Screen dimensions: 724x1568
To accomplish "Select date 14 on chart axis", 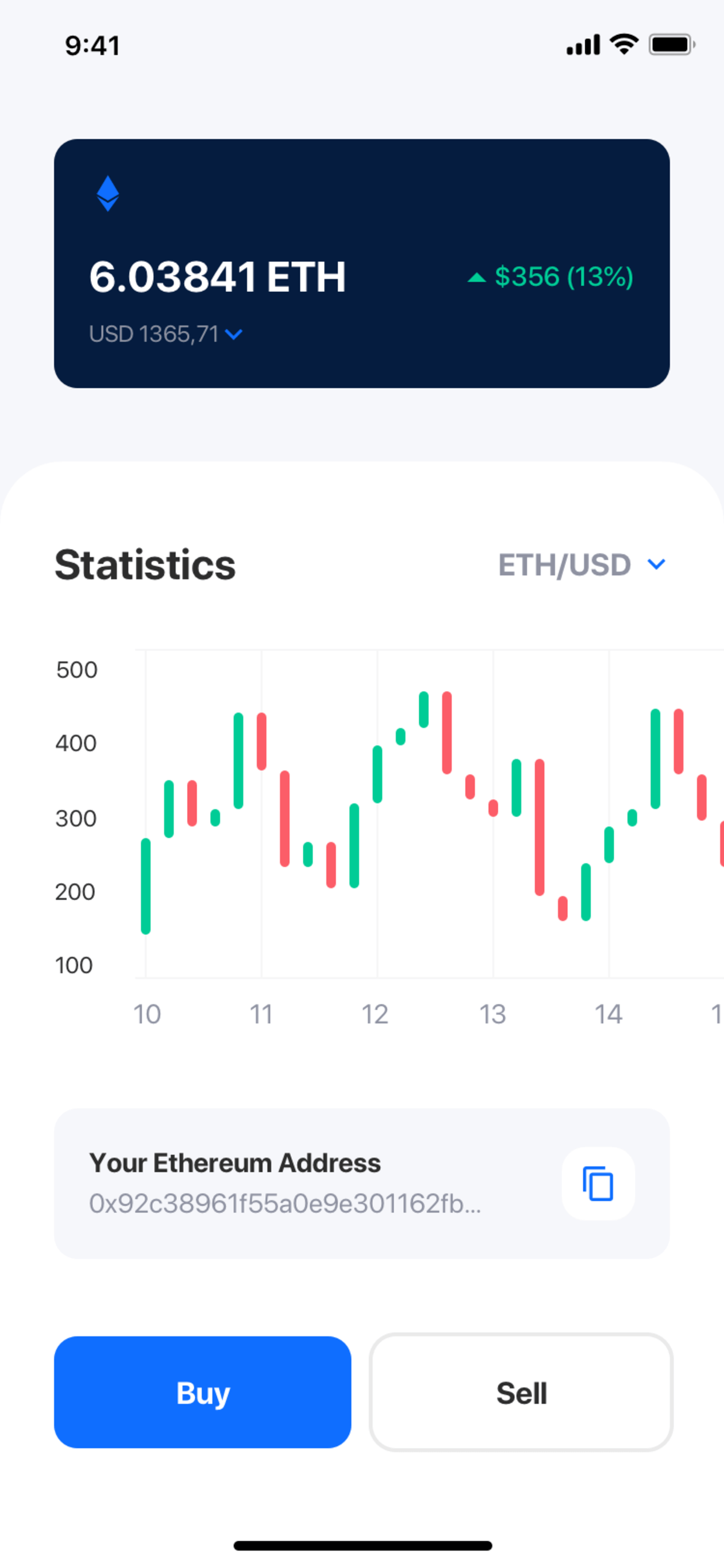I will pos(608,1014).
